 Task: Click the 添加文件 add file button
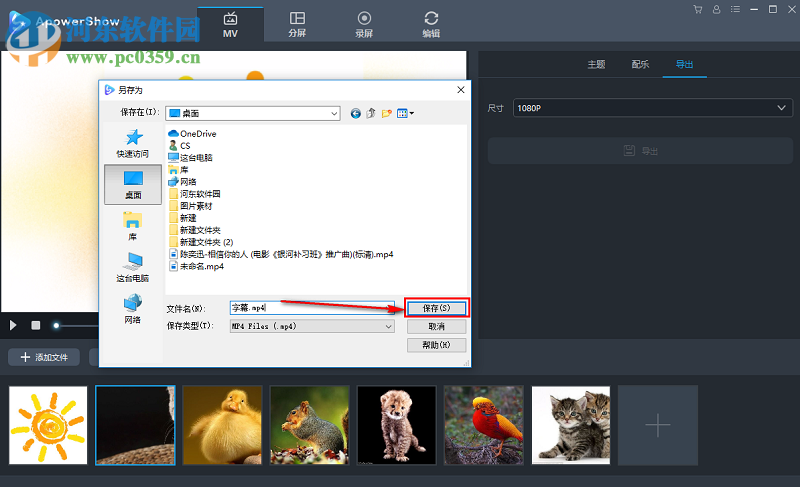click(x=44, y=357)
